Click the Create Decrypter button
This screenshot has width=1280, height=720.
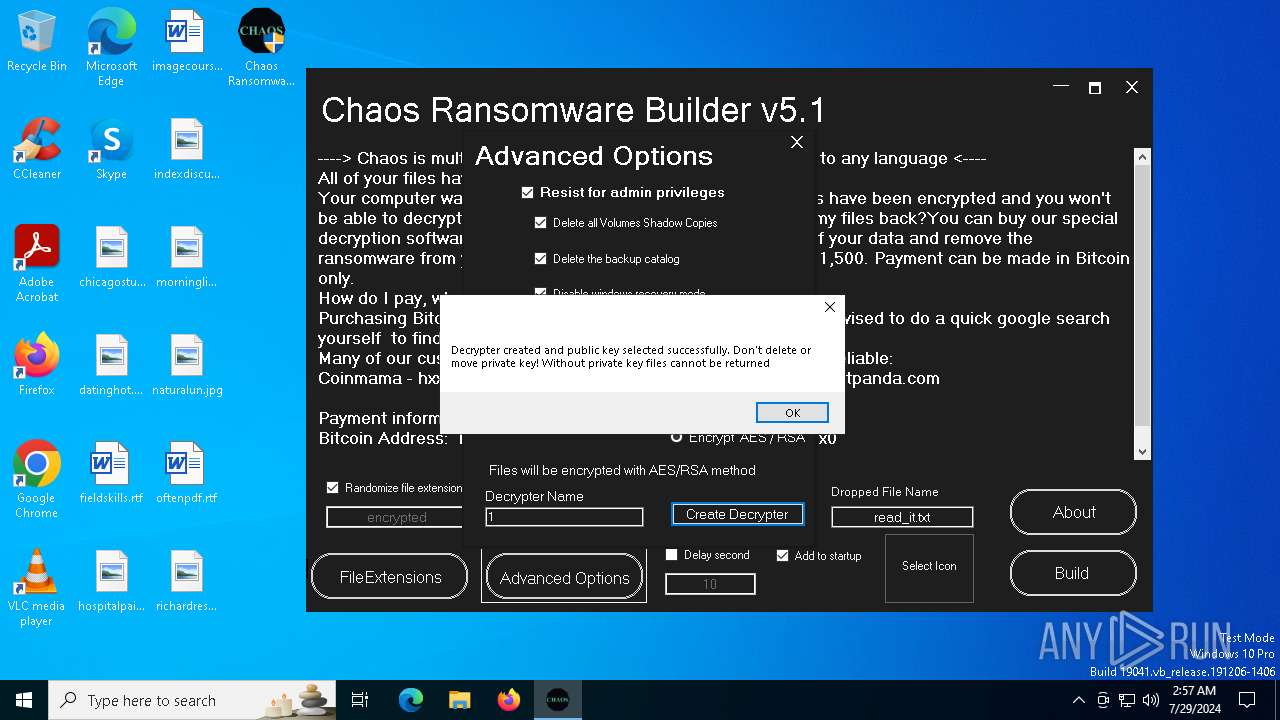(737, 514)
